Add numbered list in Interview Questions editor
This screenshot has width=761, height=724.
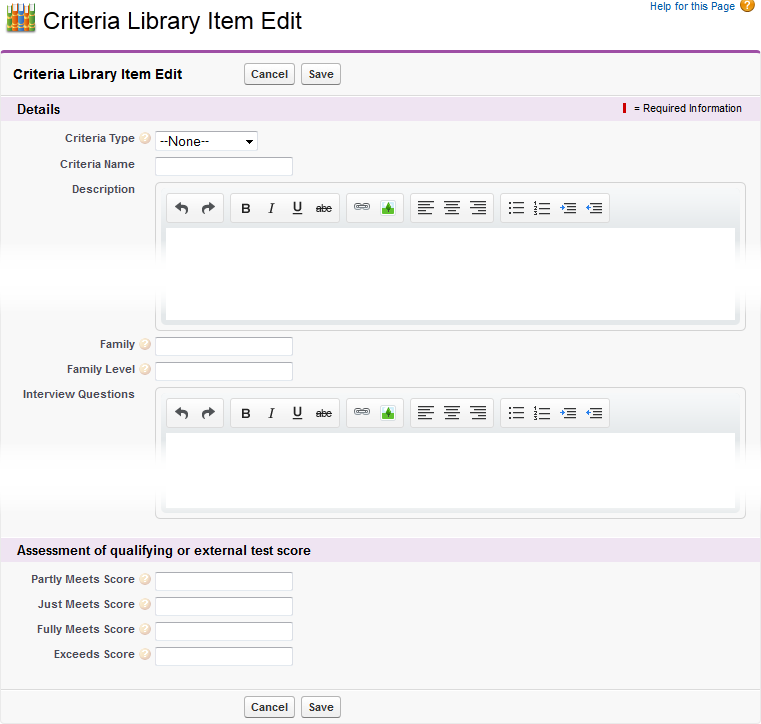[x=542, y=413]
